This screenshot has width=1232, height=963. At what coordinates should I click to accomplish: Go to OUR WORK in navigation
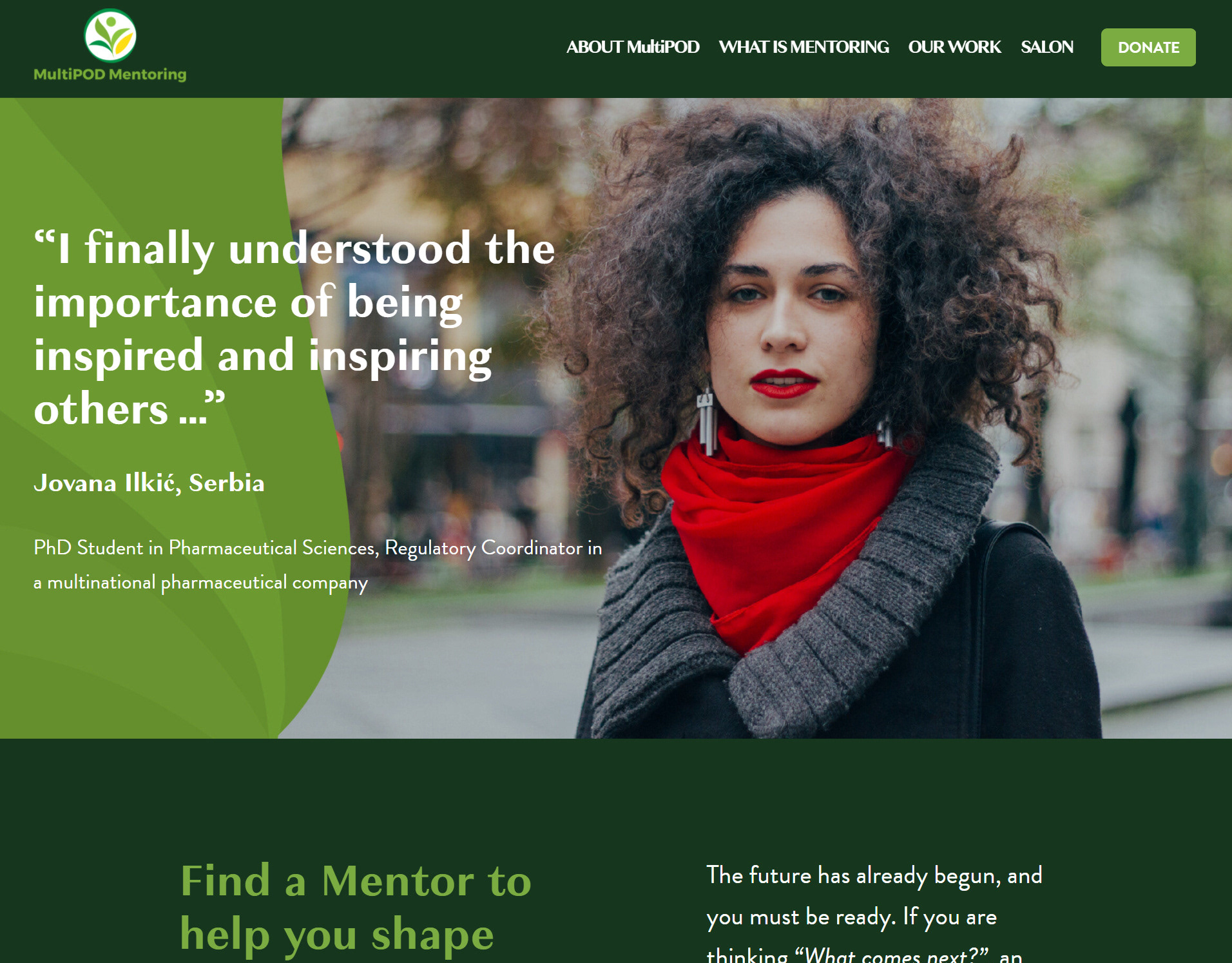point(954,47)
